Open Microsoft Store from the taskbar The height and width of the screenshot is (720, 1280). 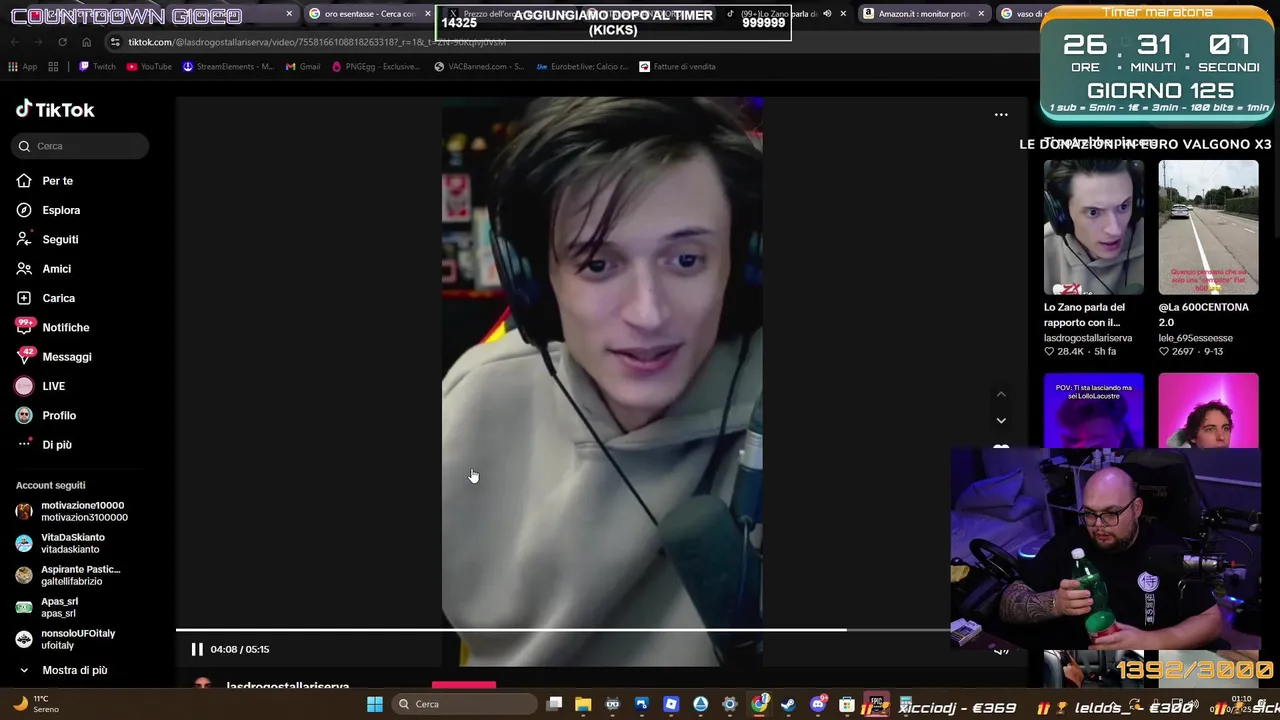847,704
